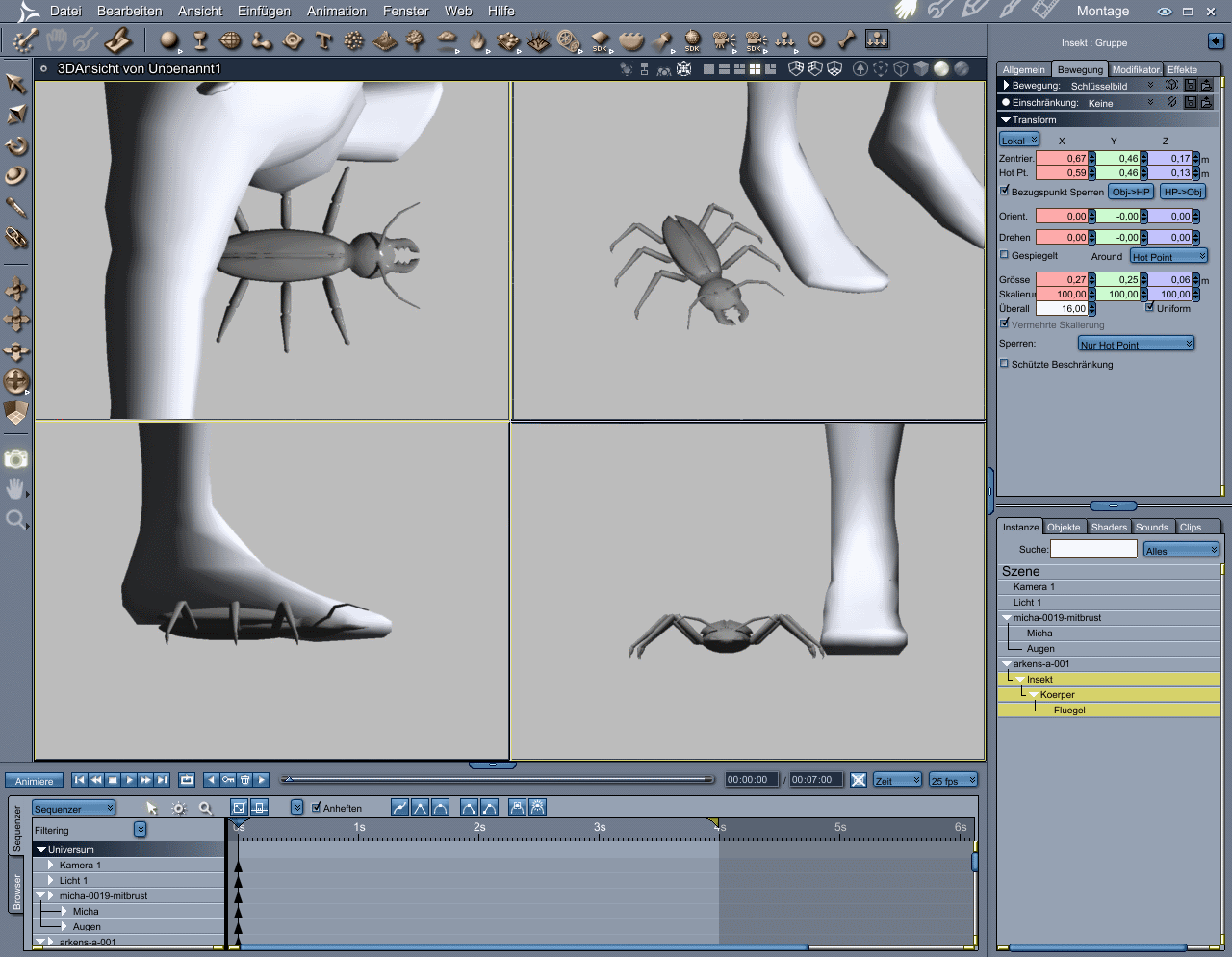
Task: Click the bone tool icon in top toolbar
Action: [x=846, y=40]
